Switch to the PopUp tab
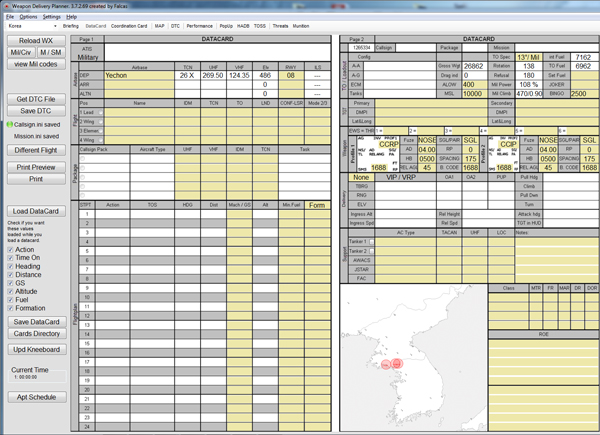 pyautogui.click(x=226, y=26)
